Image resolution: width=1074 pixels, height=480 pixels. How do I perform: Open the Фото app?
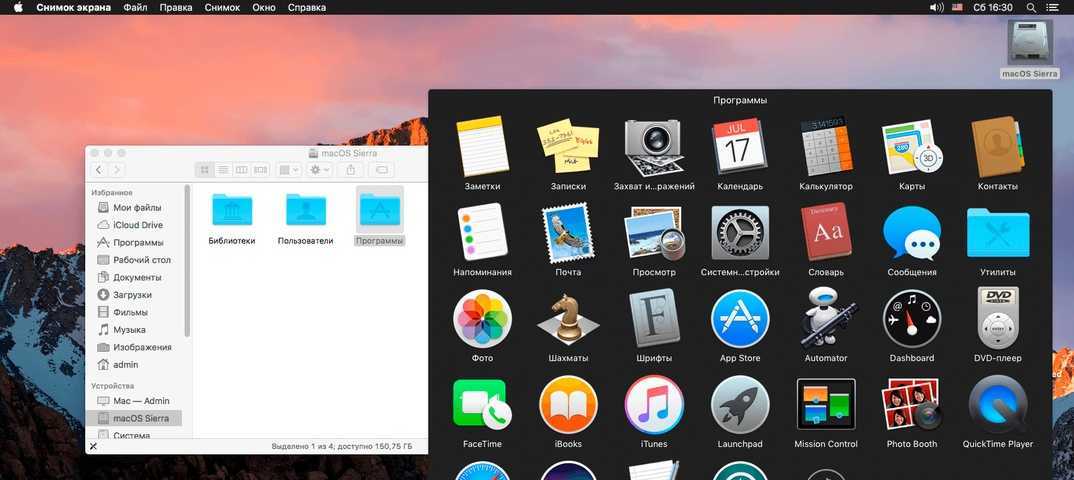[482, 319]
